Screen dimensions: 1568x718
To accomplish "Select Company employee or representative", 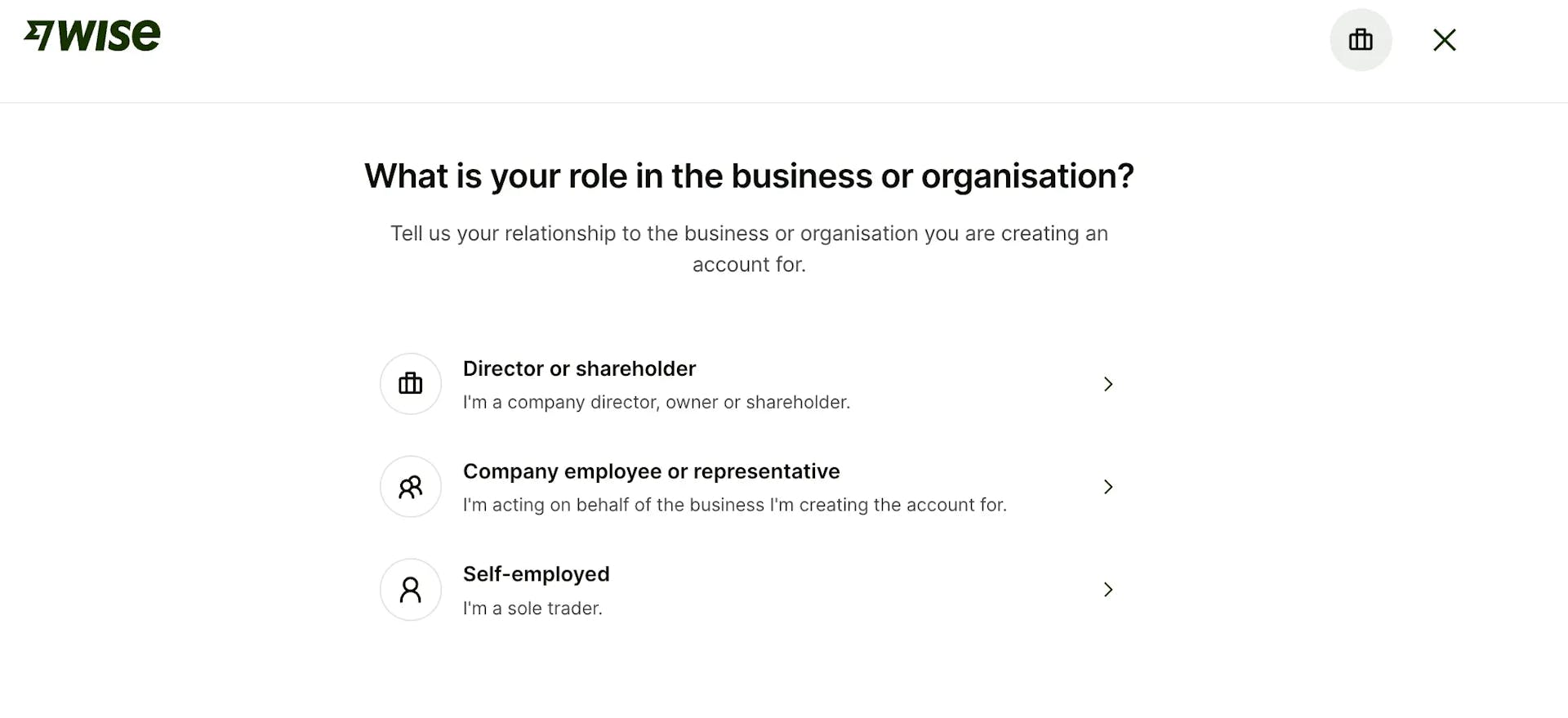I will (651, 470).
